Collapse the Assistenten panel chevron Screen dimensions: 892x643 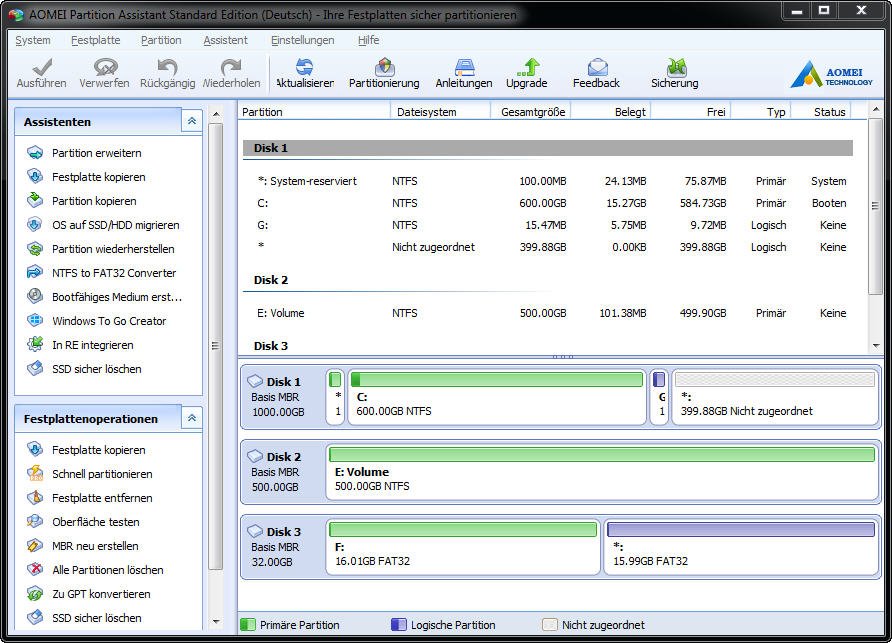tap(192, 121)
